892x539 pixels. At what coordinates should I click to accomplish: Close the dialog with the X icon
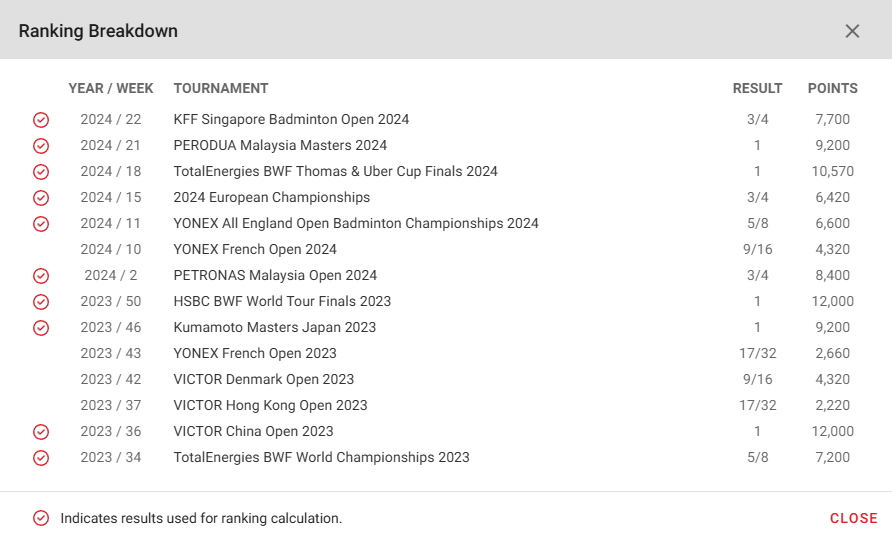(852, 31)
